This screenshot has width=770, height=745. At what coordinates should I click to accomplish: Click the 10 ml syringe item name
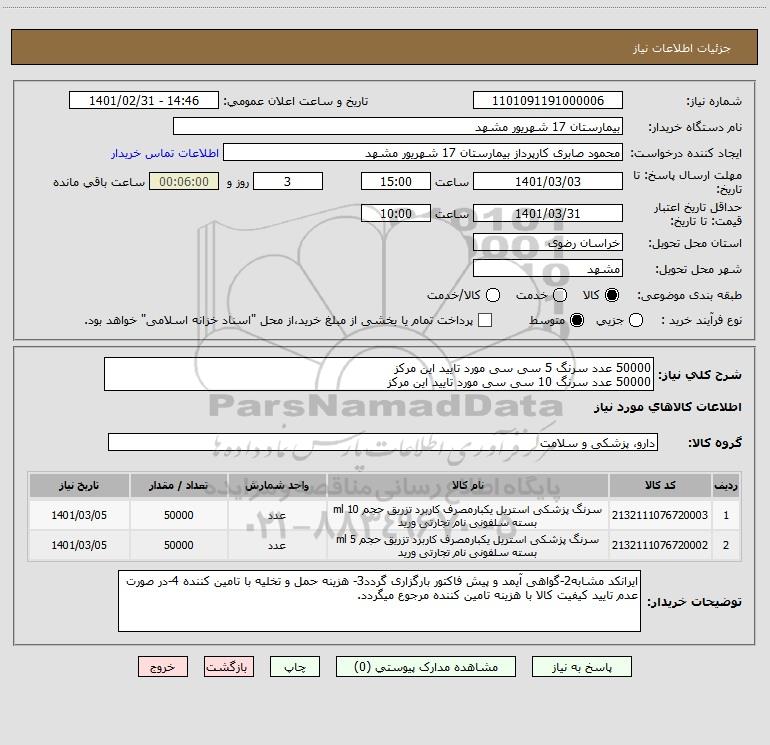pos(468,516)
